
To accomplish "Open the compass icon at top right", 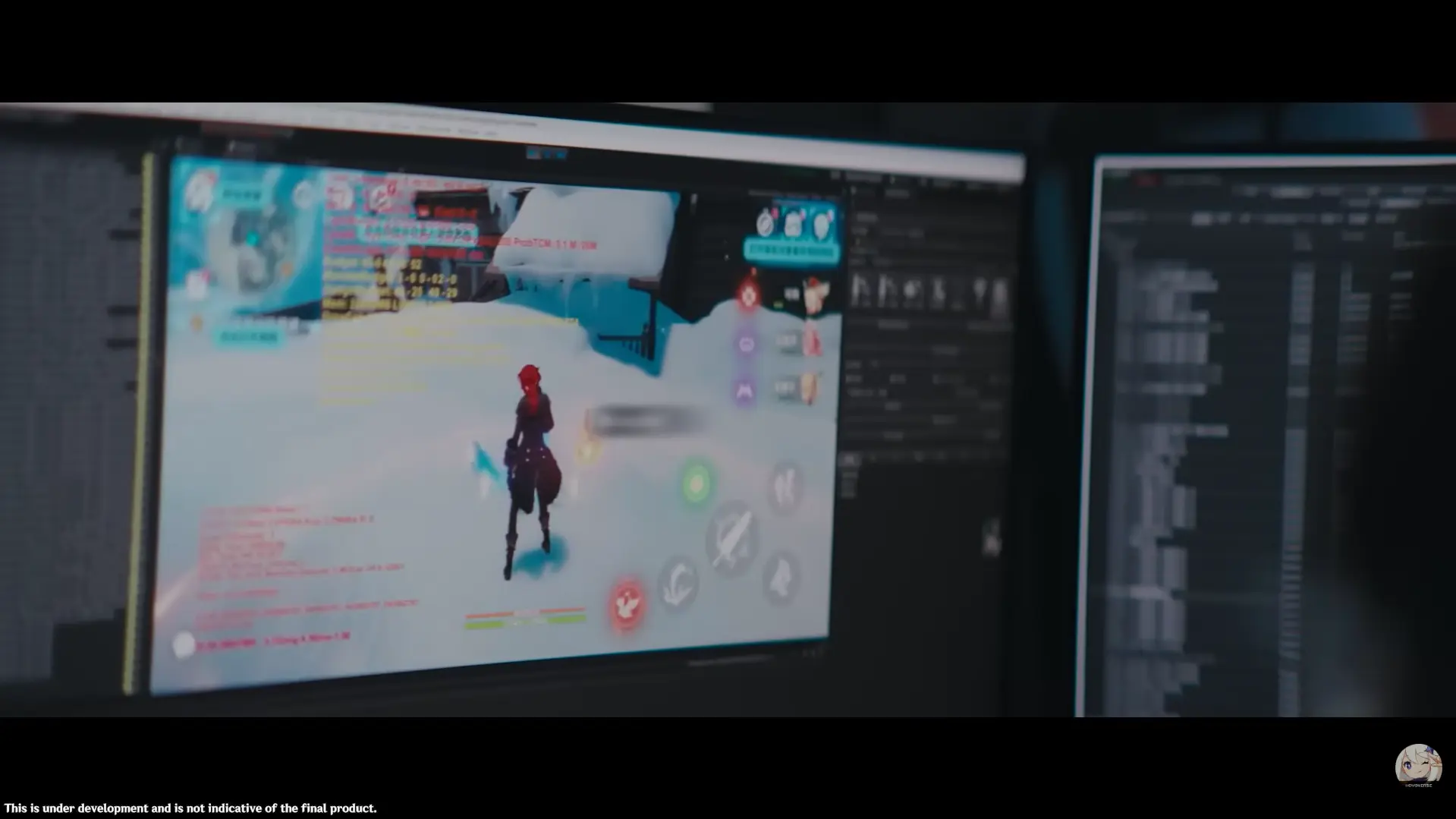I will click(x=766, y=223).
